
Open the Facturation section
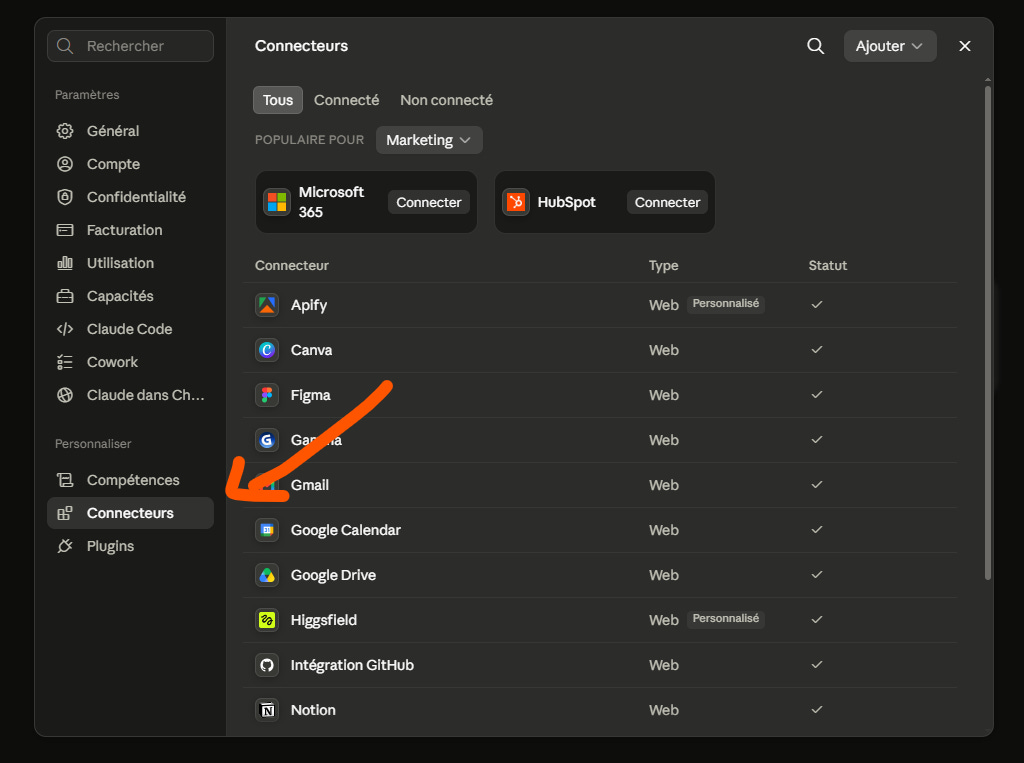(130, 230)
